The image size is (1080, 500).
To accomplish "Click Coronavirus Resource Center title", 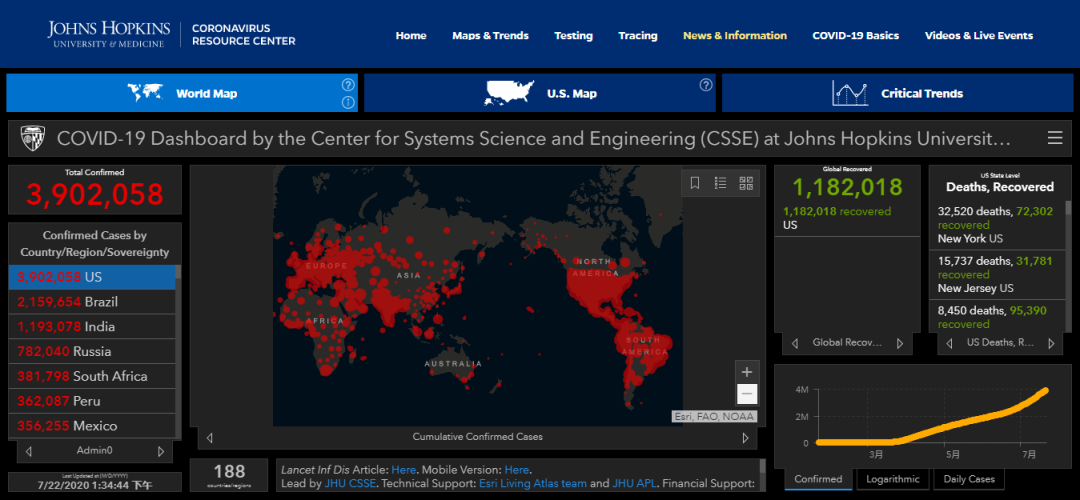I will pyautogui.click(x=243, y=35).
